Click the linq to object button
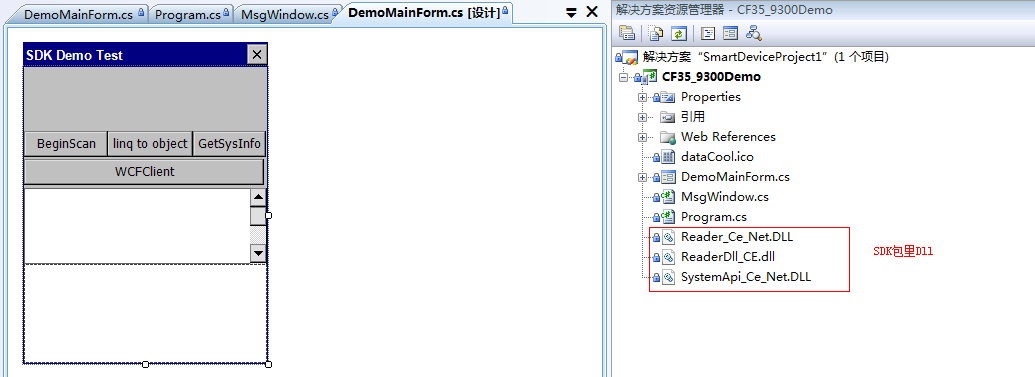 (150, 144)
